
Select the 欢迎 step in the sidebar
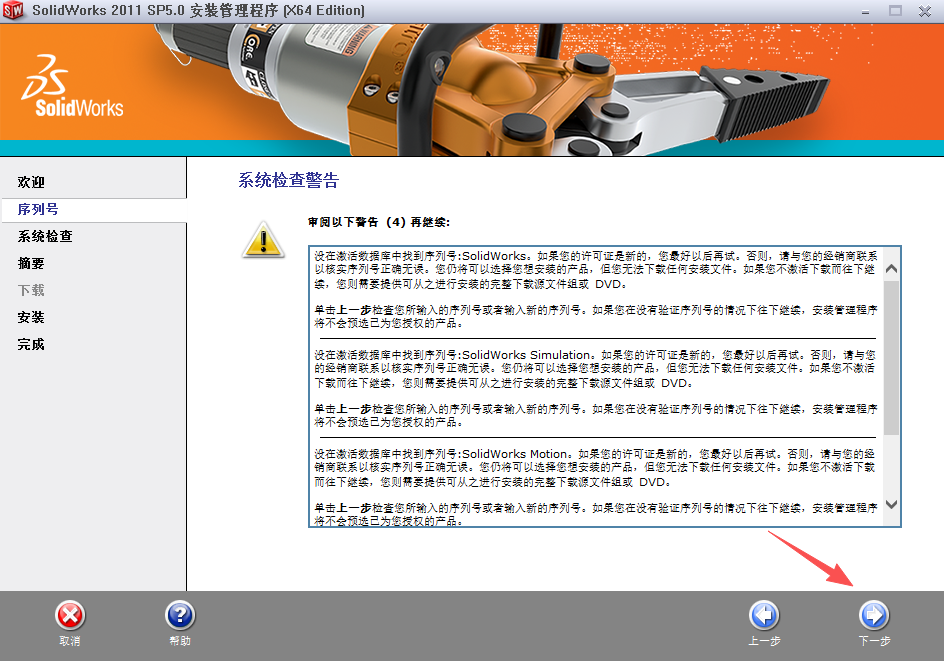tap(31, 183)
